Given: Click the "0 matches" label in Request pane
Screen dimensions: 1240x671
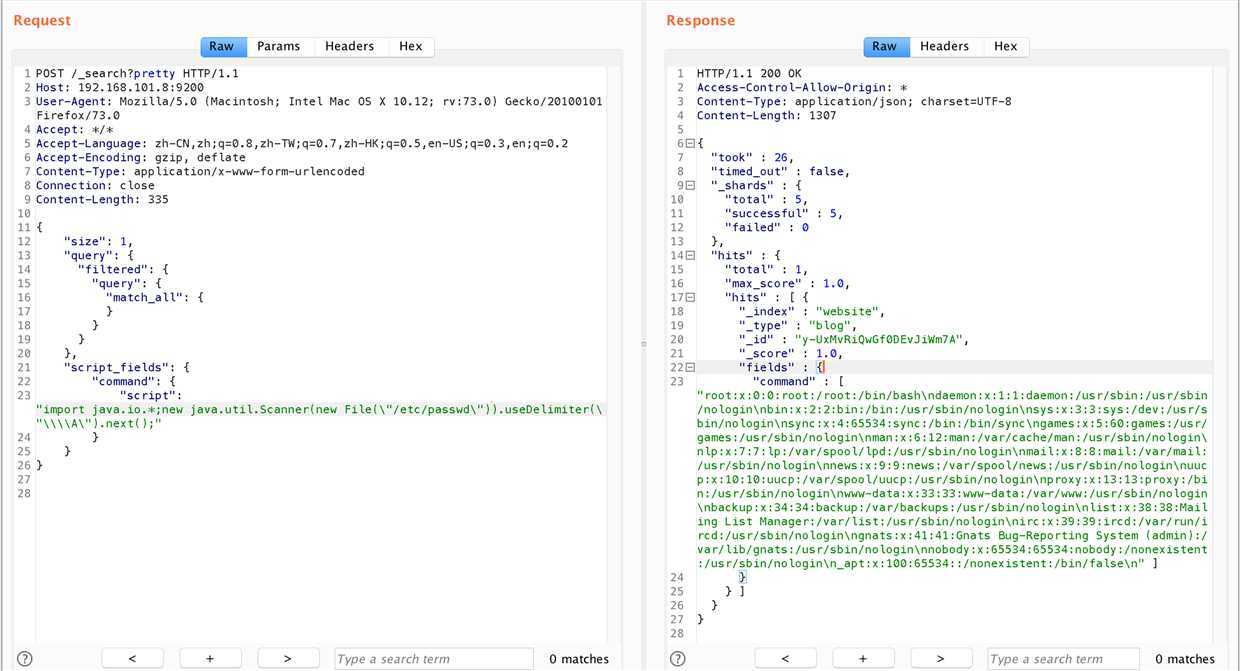Looking at the screenshot, I should coord(579,659).
